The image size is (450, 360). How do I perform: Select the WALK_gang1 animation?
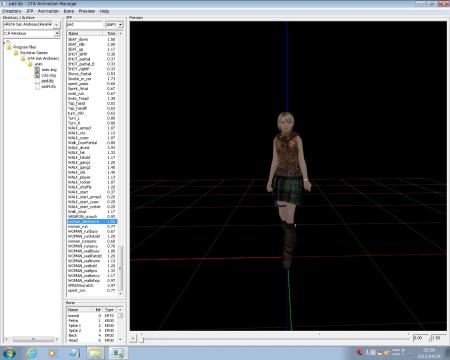pyautogui.click(x=92, y=163)
